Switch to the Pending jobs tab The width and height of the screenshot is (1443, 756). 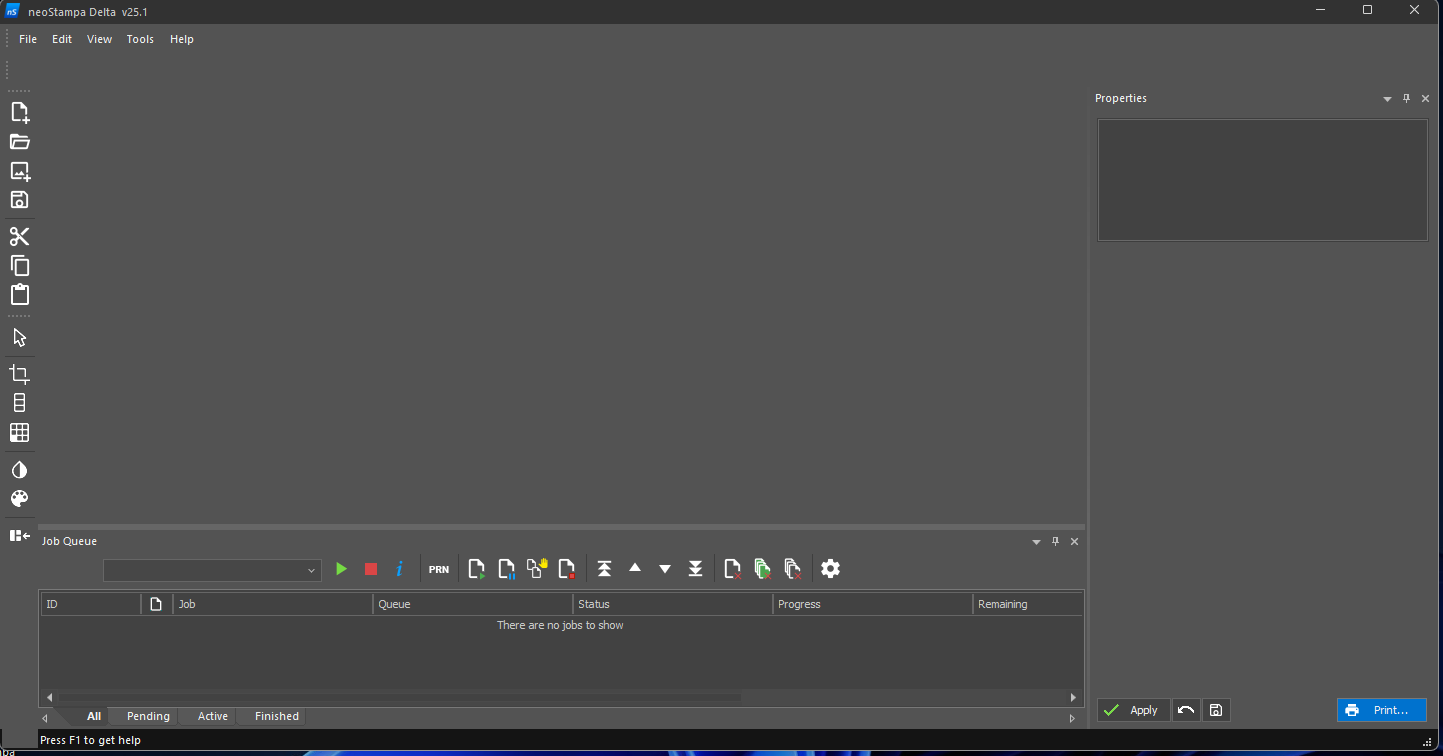pos(148,716)
